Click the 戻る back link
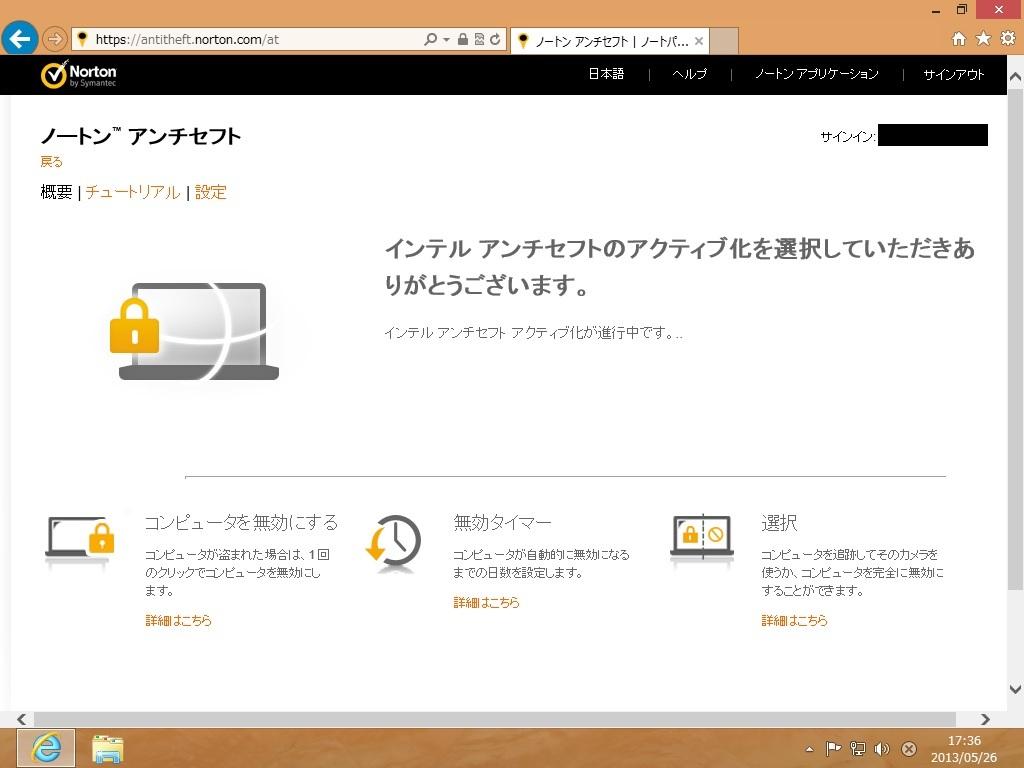Screen dimensions: 1024x768 [51, 161]
